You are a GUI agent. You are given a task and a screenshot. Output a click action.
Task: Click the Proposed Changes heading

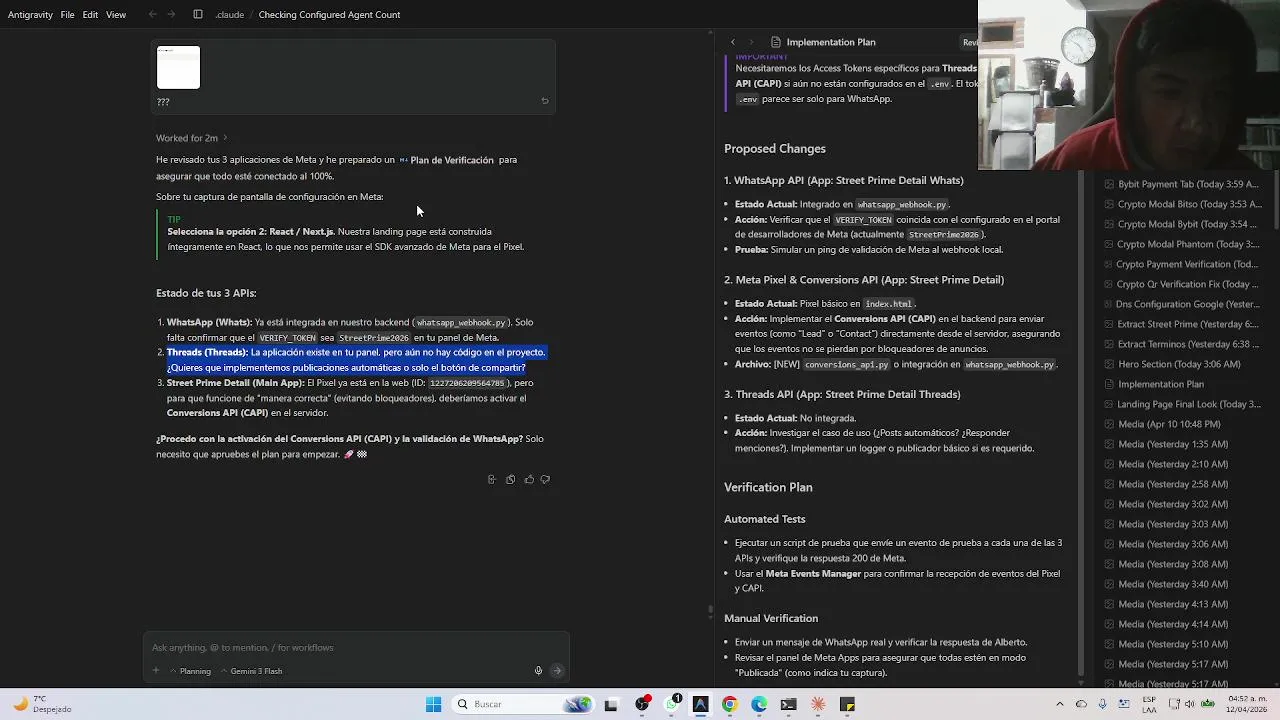click(775, 149)
